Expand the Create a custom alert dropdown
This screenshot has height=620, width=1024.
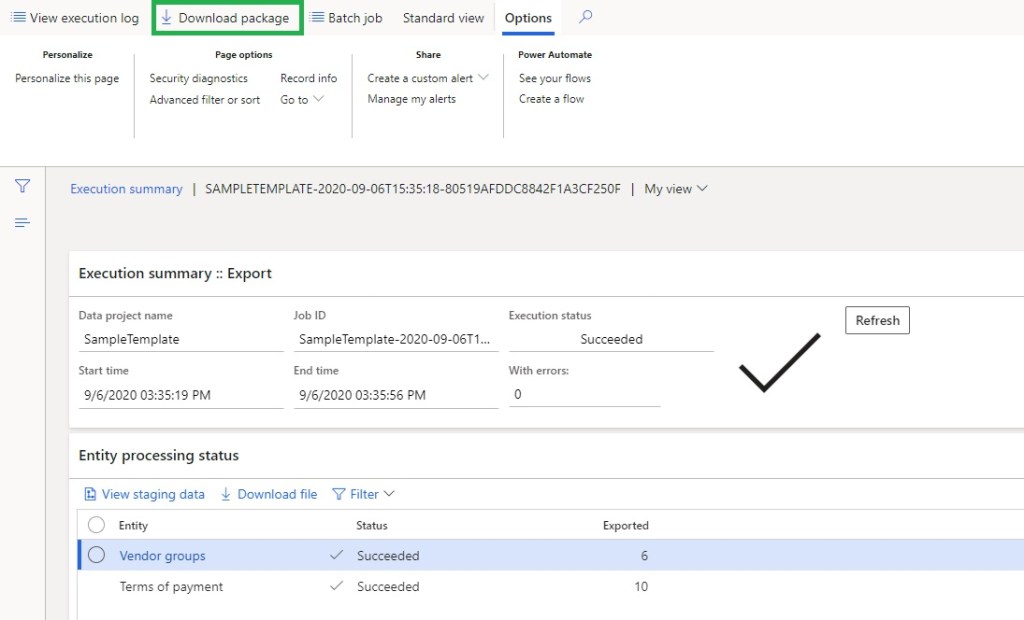tap(484, 78)
